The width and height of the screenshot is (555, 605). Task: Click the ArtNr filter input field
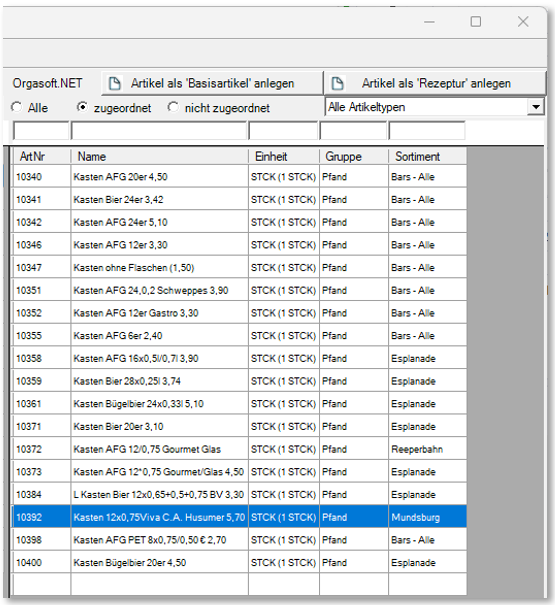coord(41,131)
